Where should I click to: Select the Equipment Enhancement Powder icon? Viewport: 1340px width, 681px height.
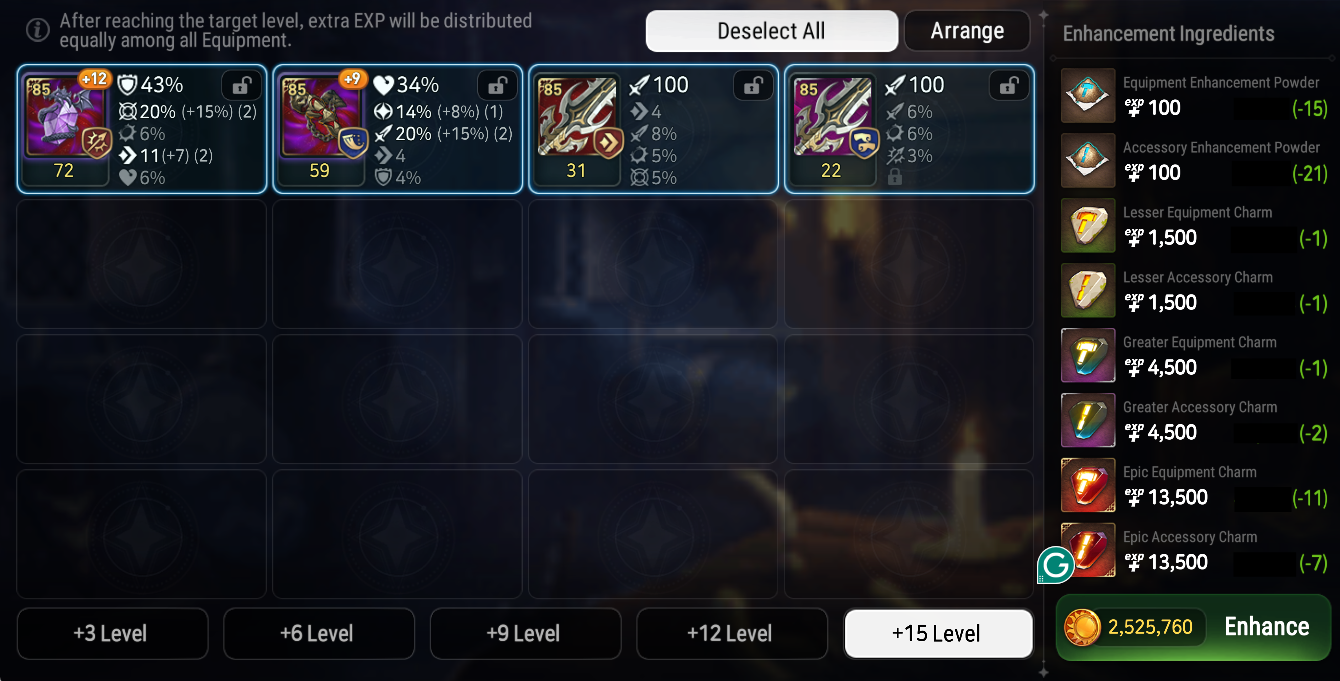(x=1088, y=96)
